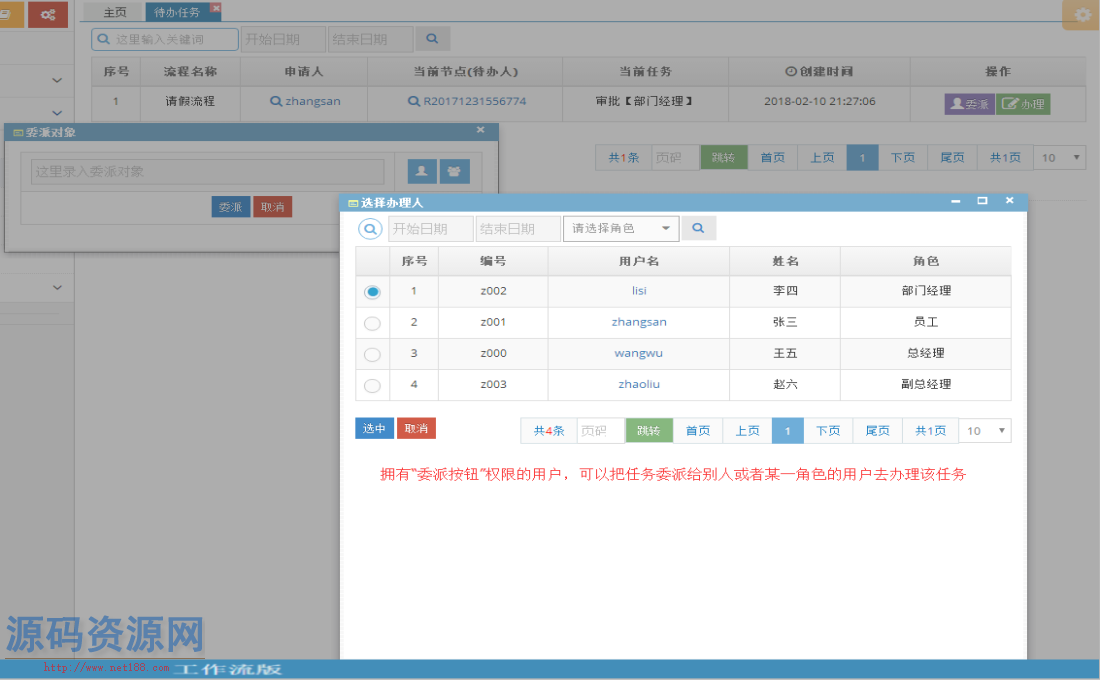Close the 待办任务 tab with the red x
The height and width of the screenshot is (680, 1100).
coord(215,8)
